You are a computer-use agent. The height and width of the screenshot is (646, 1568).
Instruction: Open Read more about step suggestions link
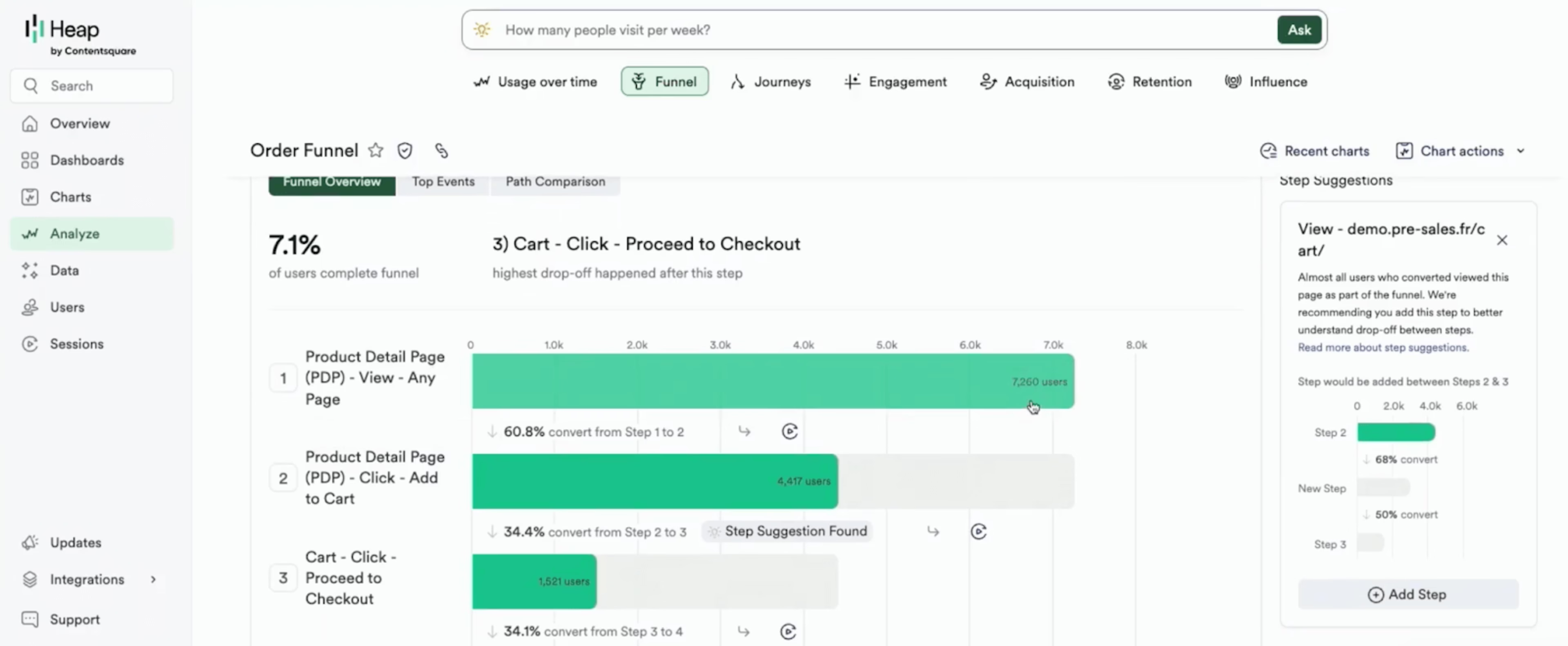pos(1383,348)
